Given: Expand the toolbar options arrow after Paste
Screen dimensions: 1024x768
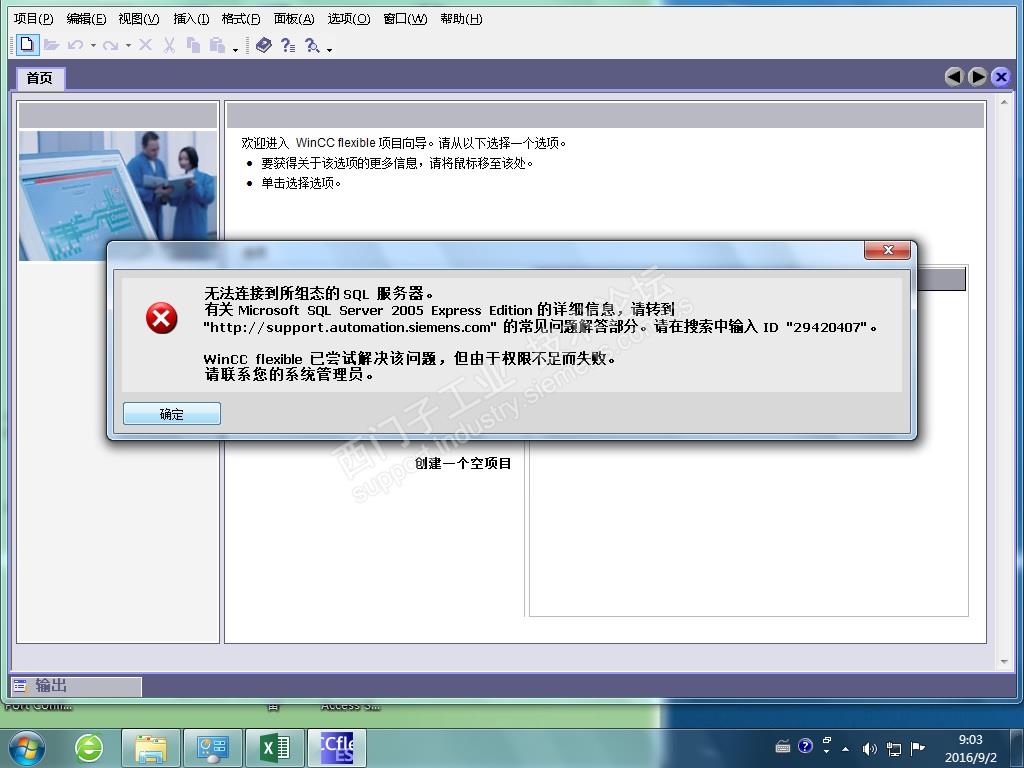Looking at the screenshot, I should 235,50.
